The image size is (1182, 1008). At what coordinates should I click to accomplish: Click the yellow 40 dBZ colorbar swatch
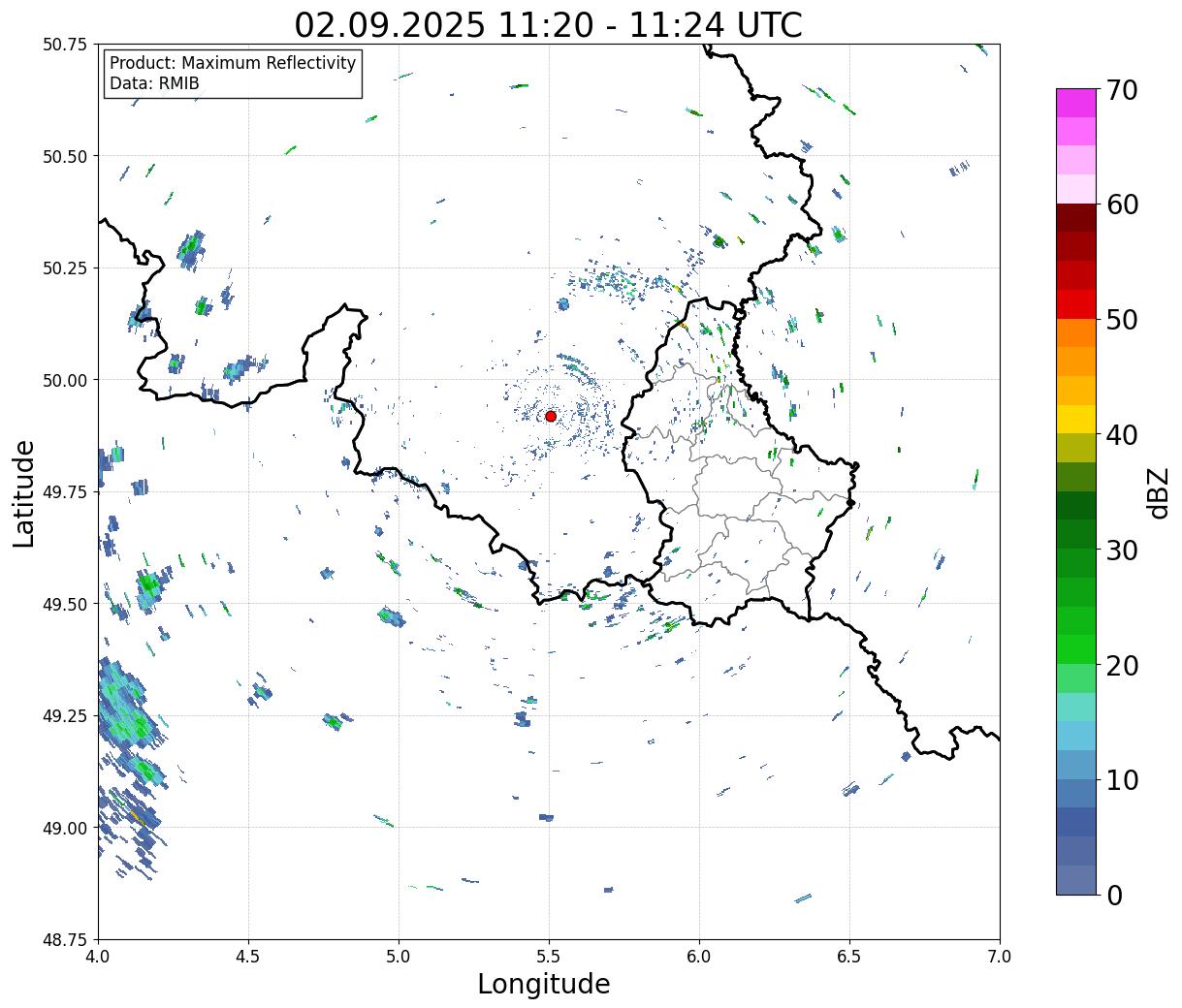tap(1076, 420)
